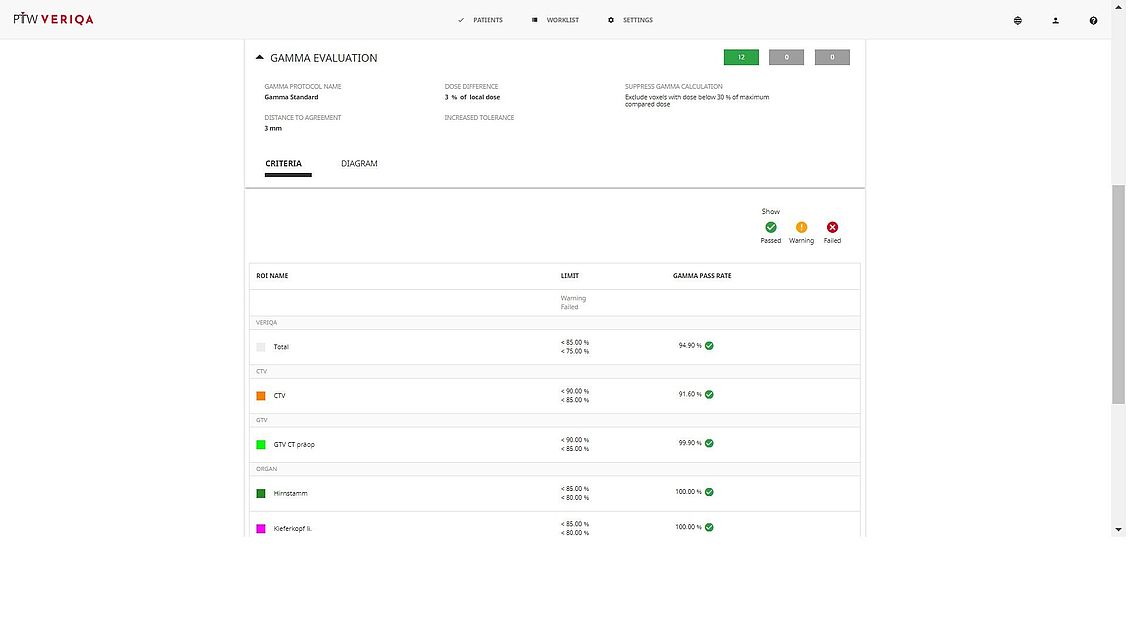This screenshot has width=1140, height=642.
Task: Click the magenta Kieferkopf li. swatch
Action: [261, 529]
